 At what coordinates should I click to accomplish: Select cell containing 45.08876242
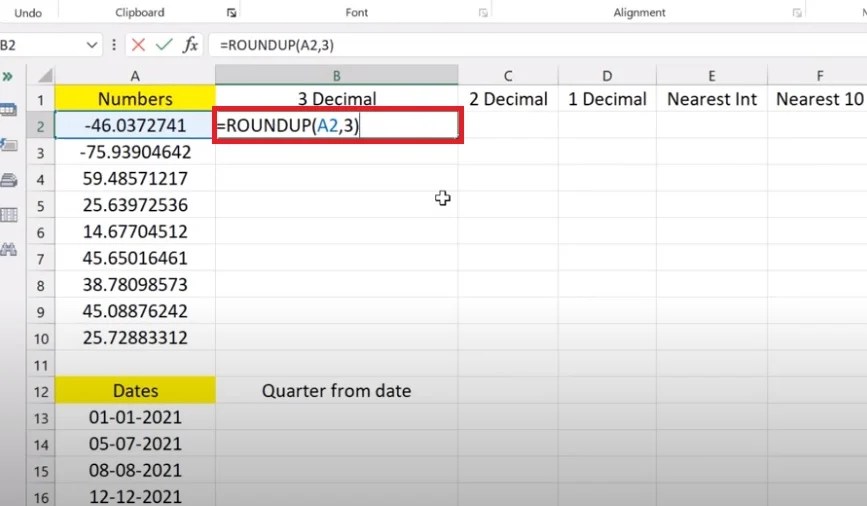point(135,311)
